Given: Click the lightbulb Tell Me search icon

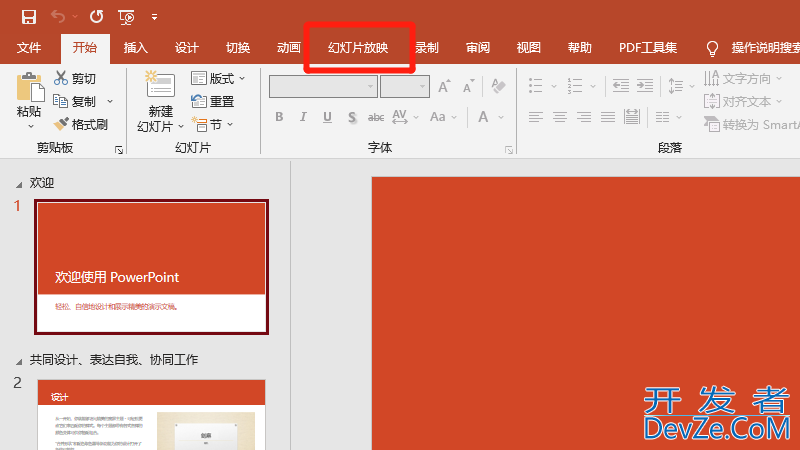Looking at the screenshot, I should pyautogui.click(x=712, y=48).
